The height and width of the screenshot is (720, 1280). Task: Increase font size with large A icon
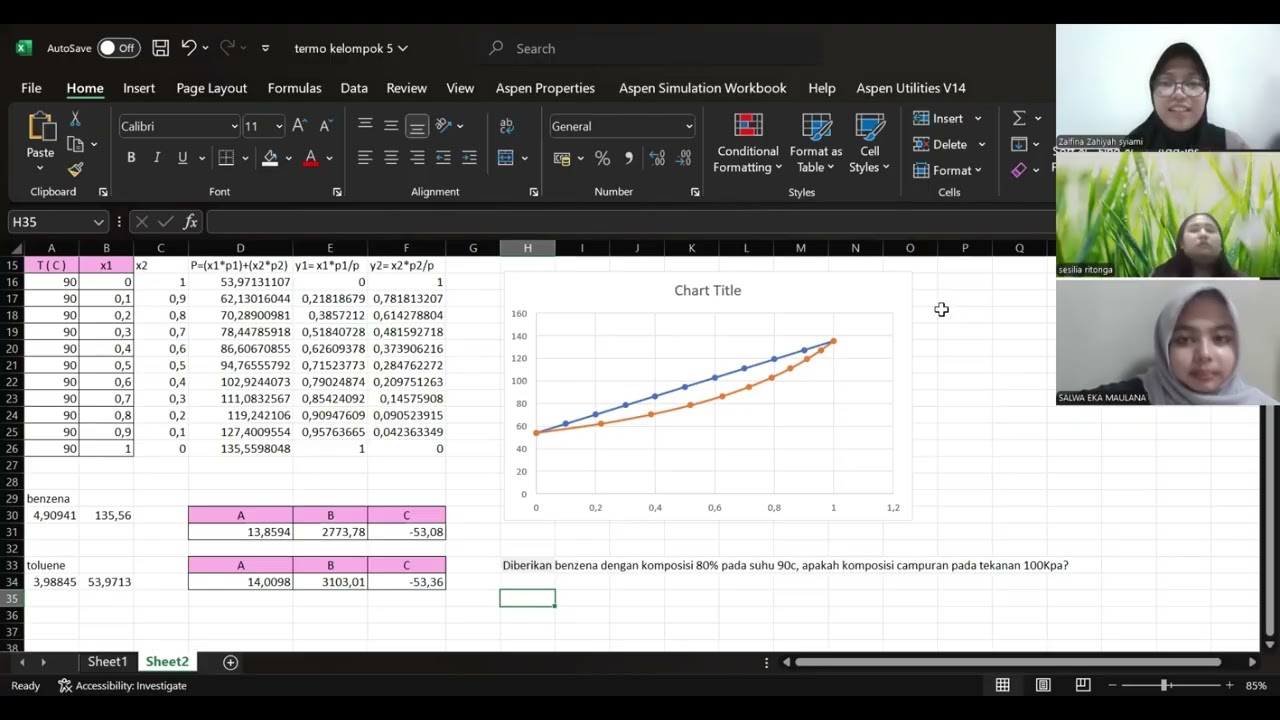point(299,126)
